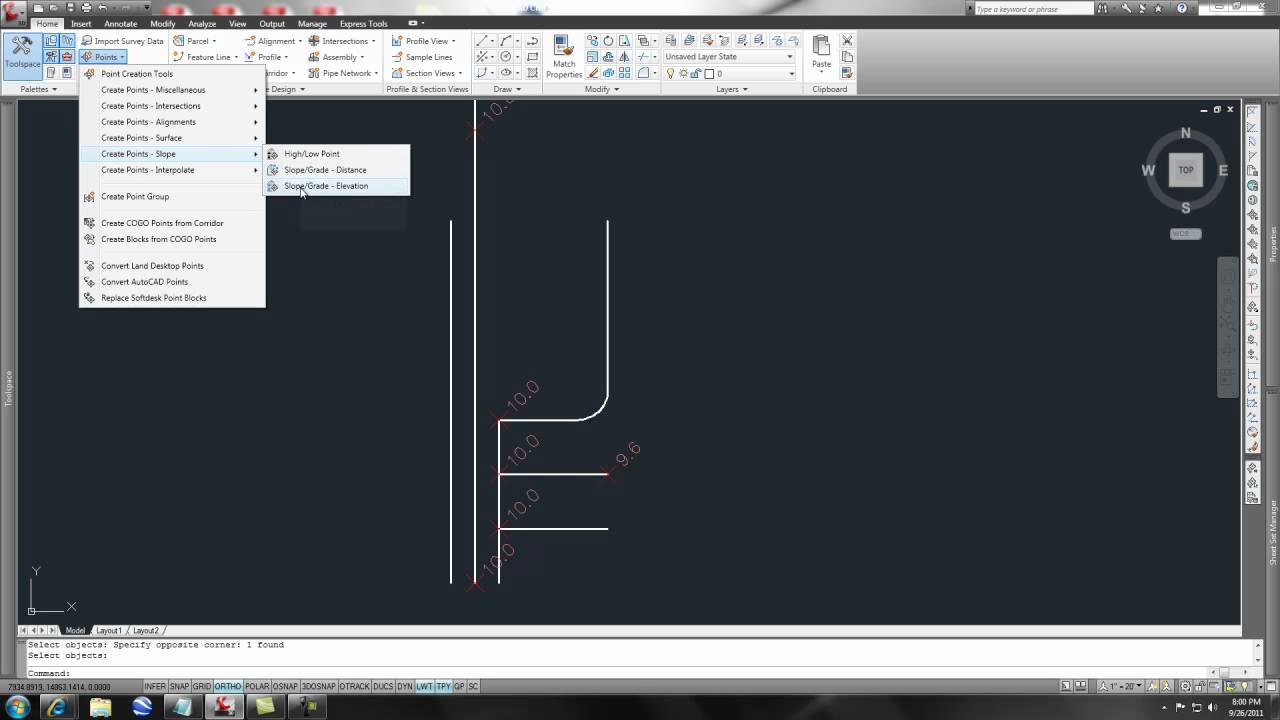Click the Feature Line icon

pyautogui.click(x=179, y=57)
